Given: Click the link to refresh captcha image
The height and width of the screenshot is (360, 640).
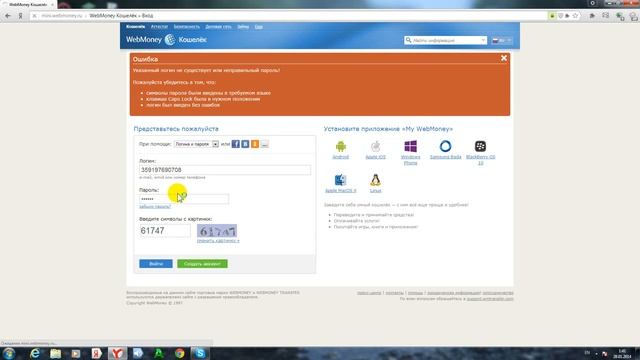Looking at the screenshot, I should tap(218, 241).
